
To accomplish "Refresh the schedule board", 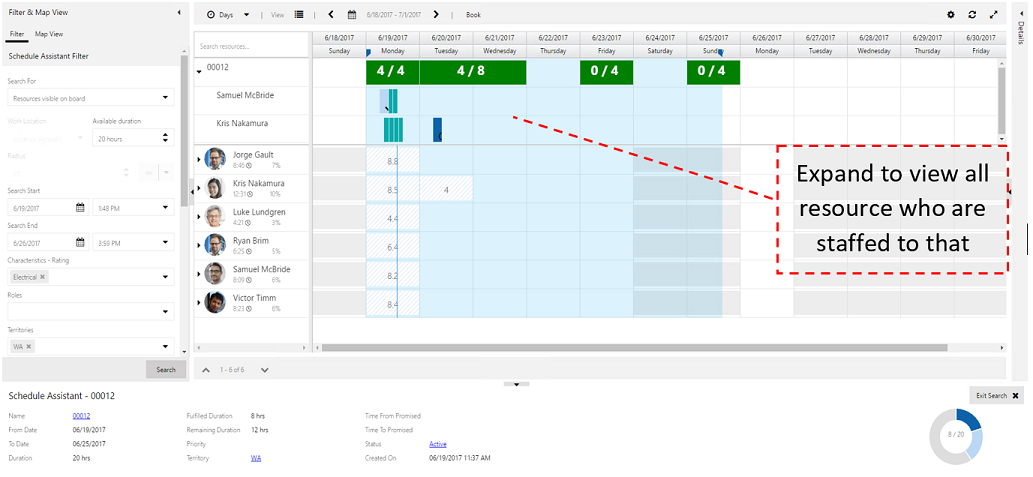I will (x=972, y=15).
